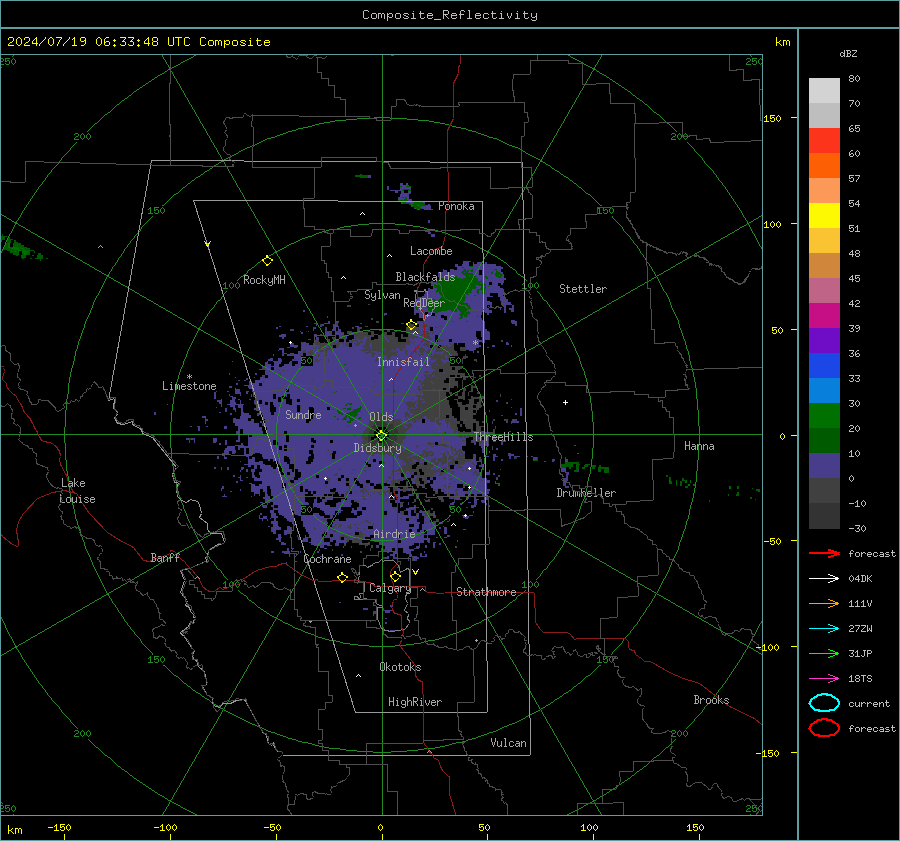Click the Strathmore label
This screenshot has width=900, height=841.
click(486, 592)
